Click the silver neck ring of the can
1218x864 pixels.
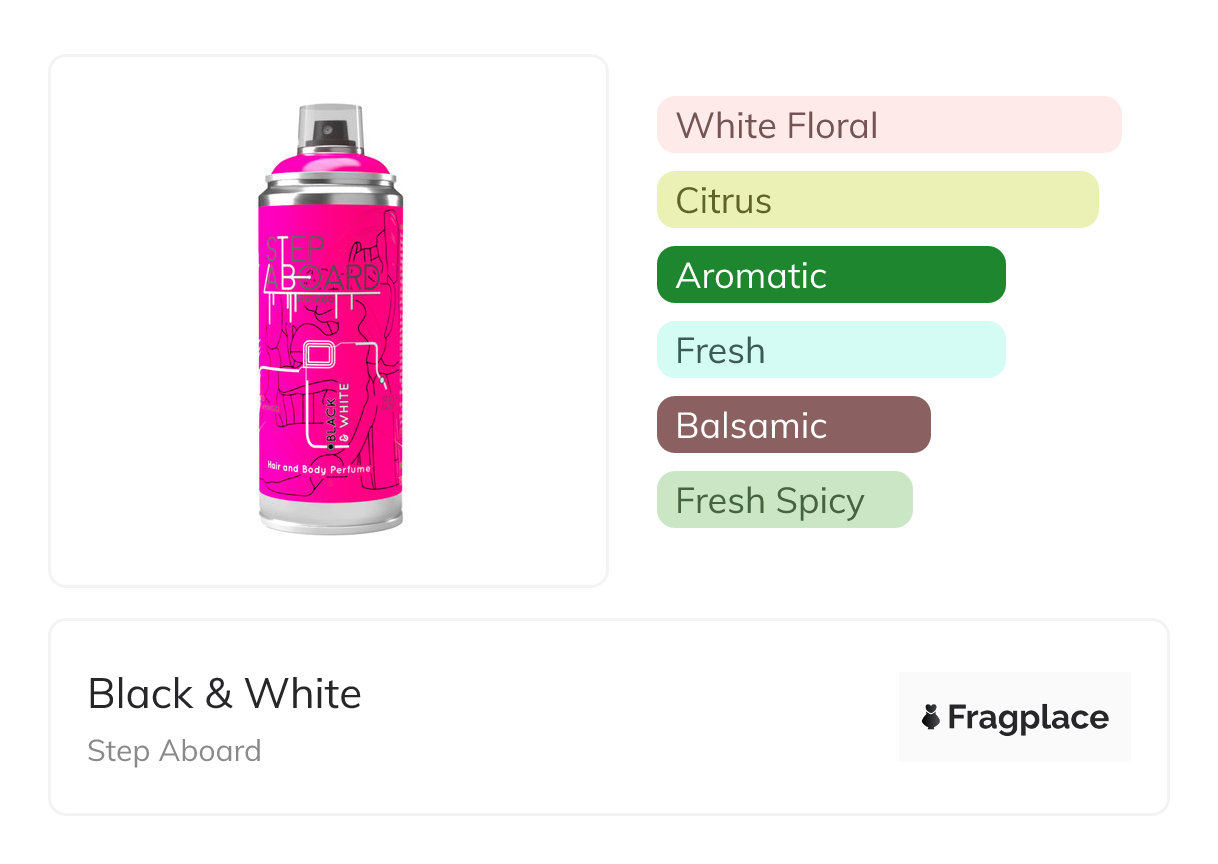point(331,183)
